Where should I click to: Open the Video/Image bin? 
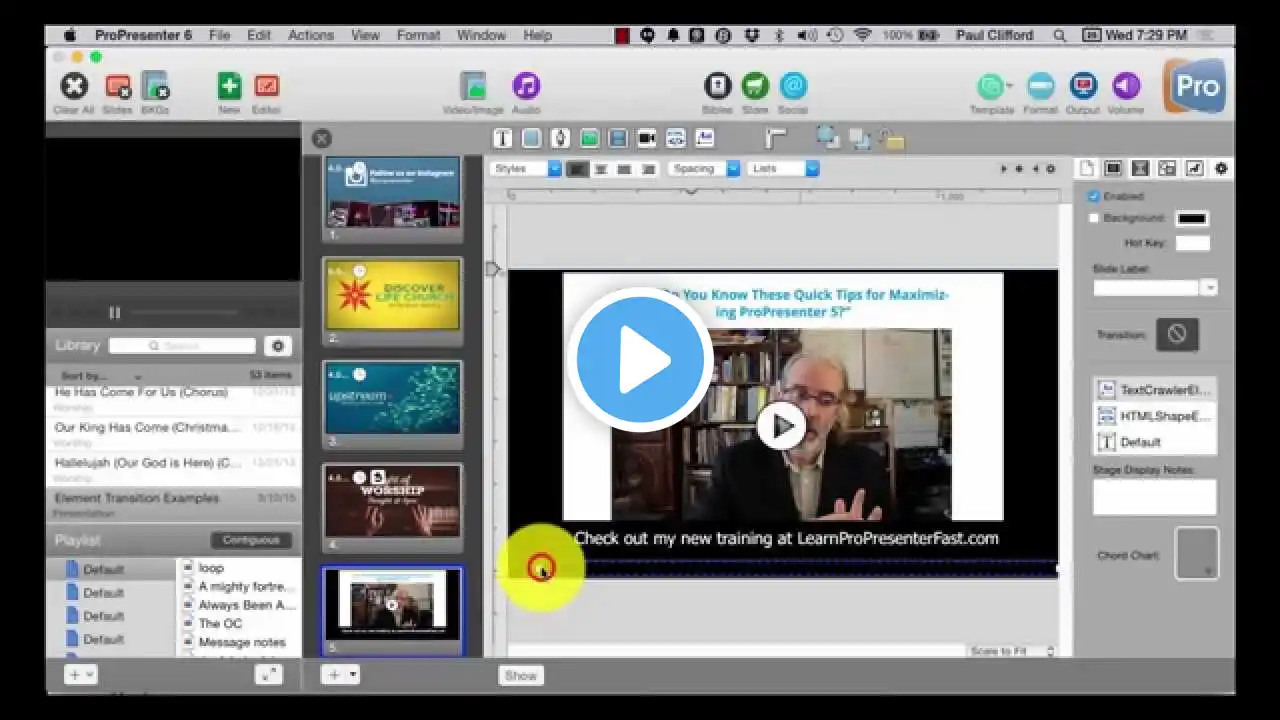(473, 87)
